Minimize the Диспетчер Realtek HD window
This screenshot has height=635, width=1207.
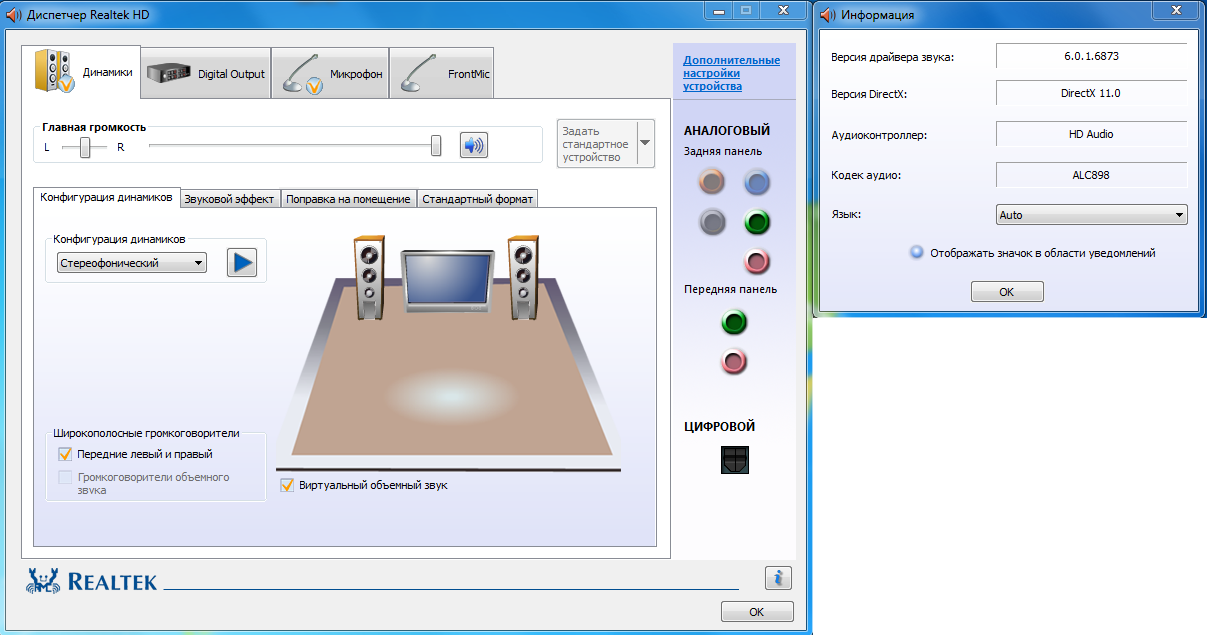tap(718, 10)
